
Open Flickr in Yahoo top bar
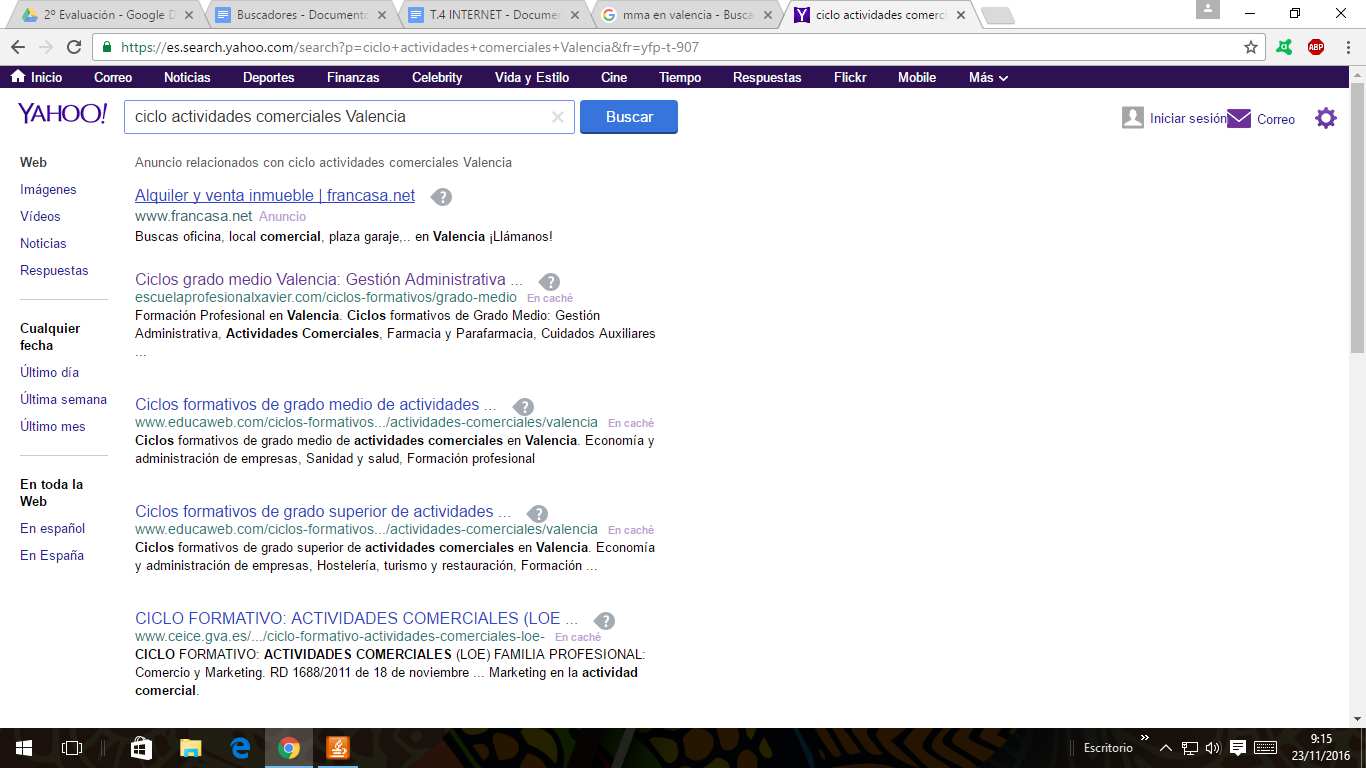tap(850, 77)
